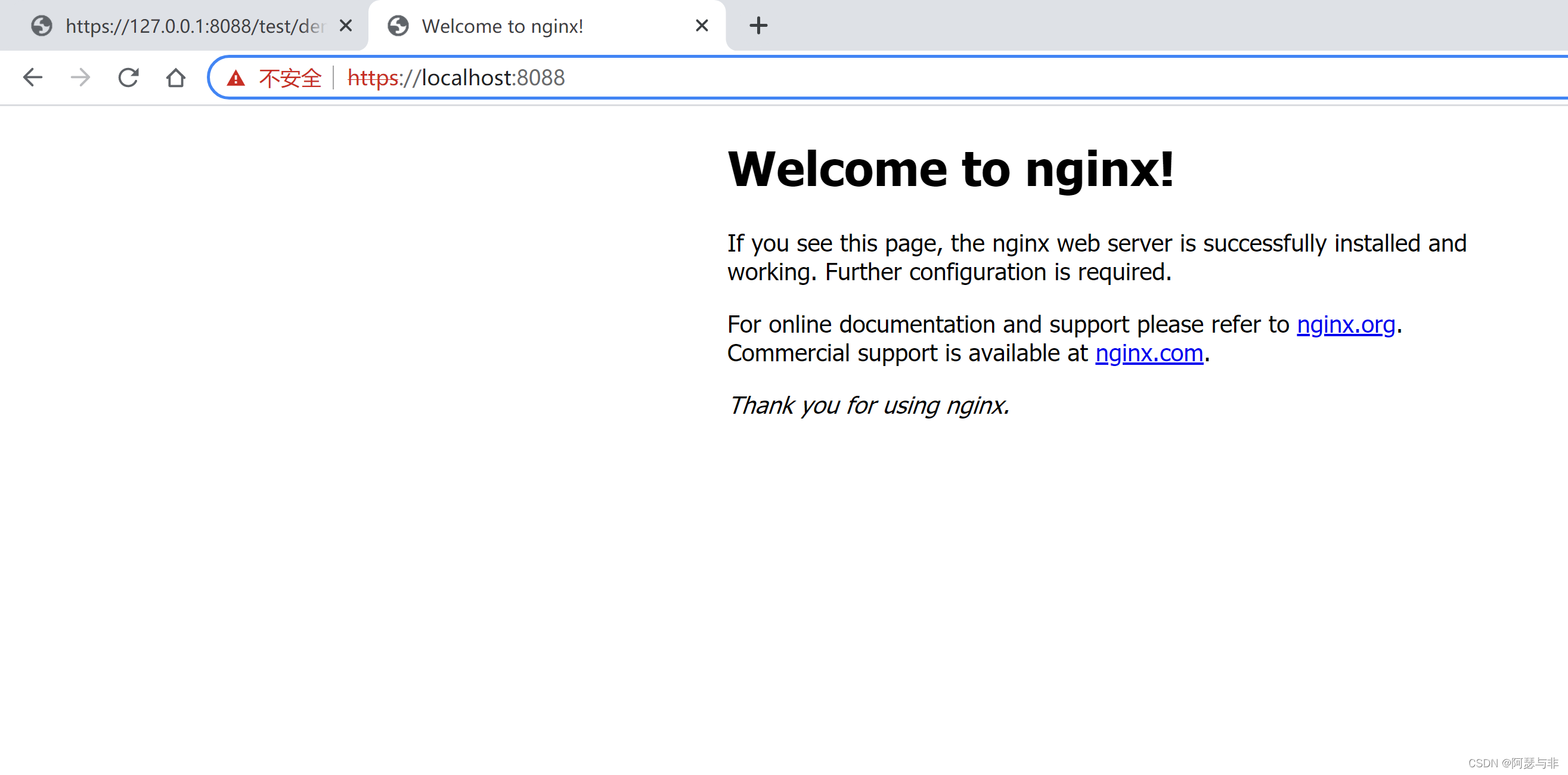The width and height of the screenshot is (1568, 775).
Task: Close the Welcome to nginx tab
Action: 701,26
